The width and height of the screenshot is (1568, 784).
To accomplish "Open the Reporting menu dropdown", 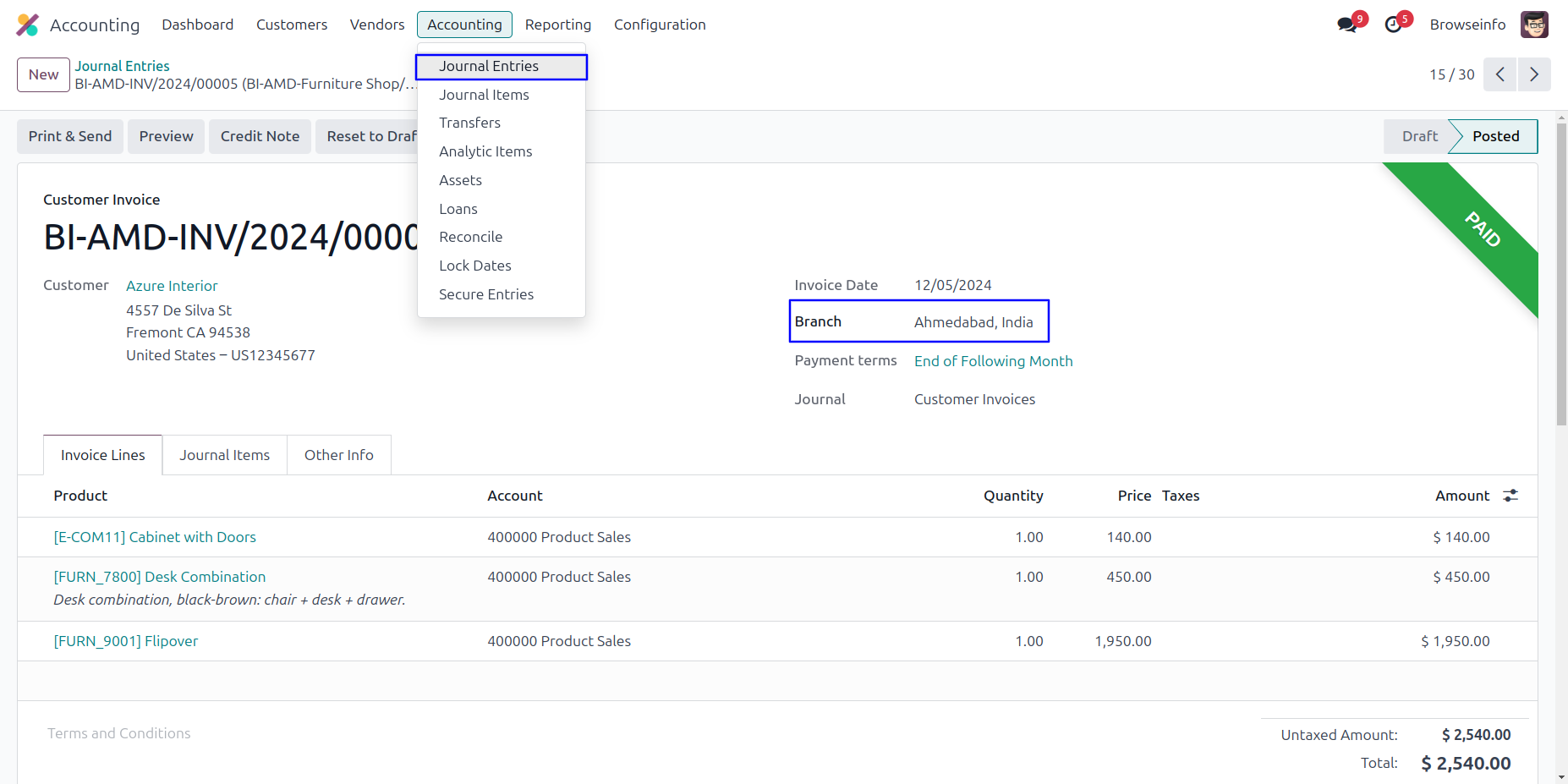I will pyautogui.click(x=557, y=25).
